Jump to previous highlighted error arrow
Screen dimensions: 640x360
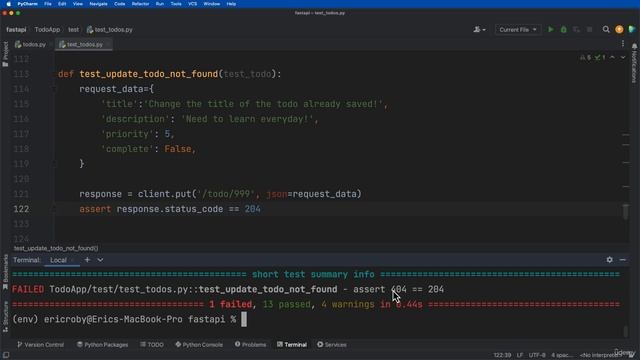click(x=612, y=58)
